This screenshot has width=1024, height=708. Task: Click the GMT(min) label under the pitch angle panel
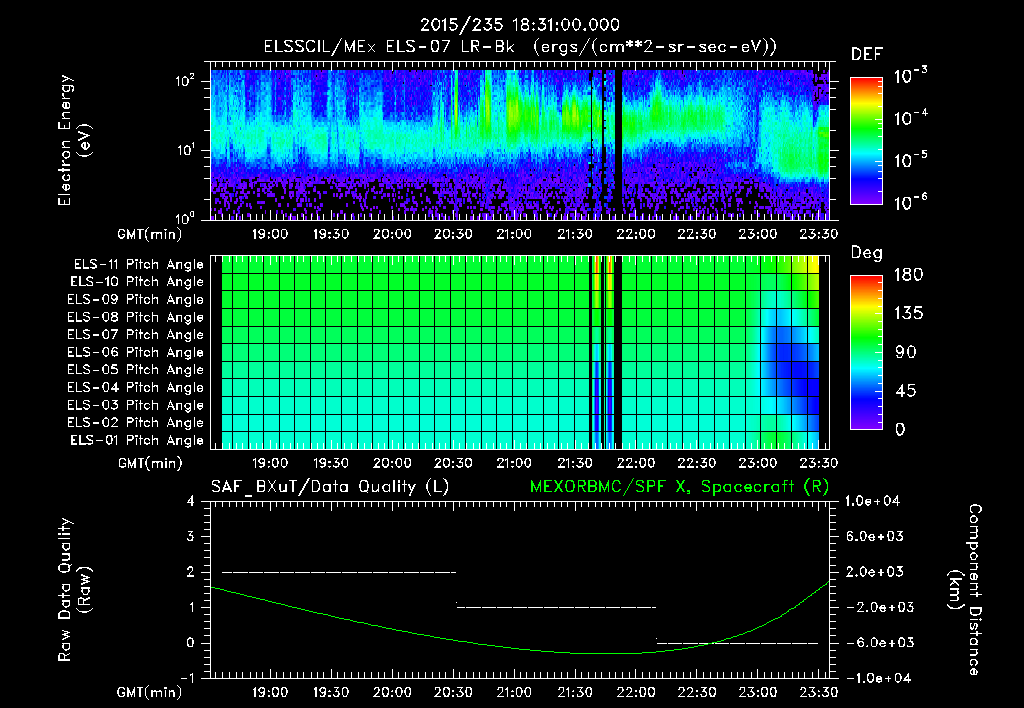point(150,464)
